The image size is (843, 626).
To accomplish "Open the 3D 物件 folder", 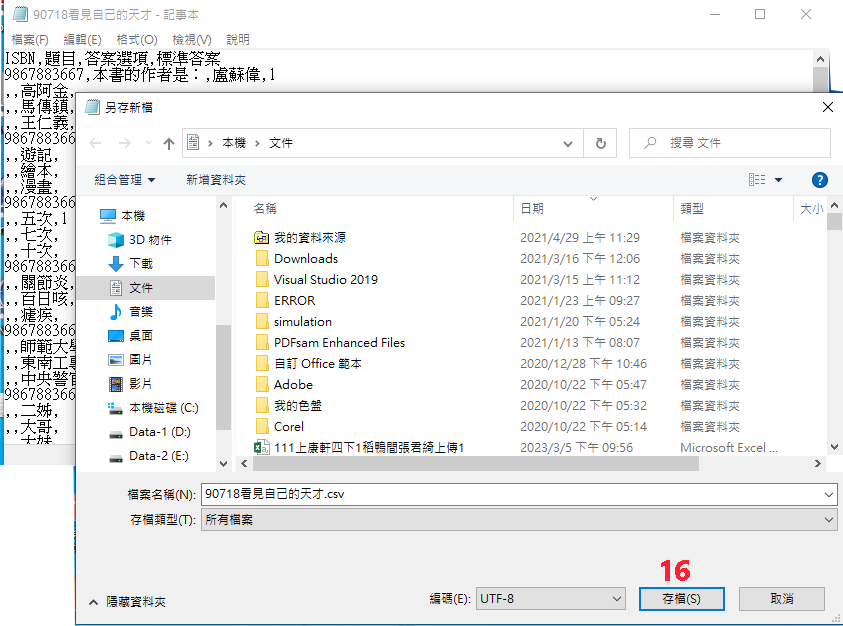I will point(140,240).
